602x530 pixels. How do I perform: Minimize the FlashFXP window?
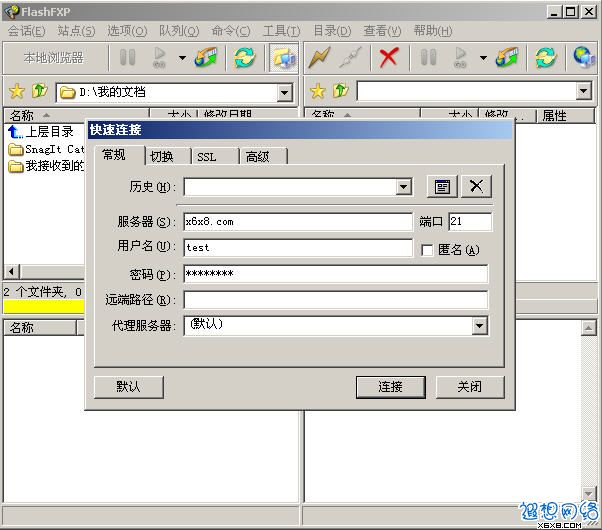pos(554,12)
